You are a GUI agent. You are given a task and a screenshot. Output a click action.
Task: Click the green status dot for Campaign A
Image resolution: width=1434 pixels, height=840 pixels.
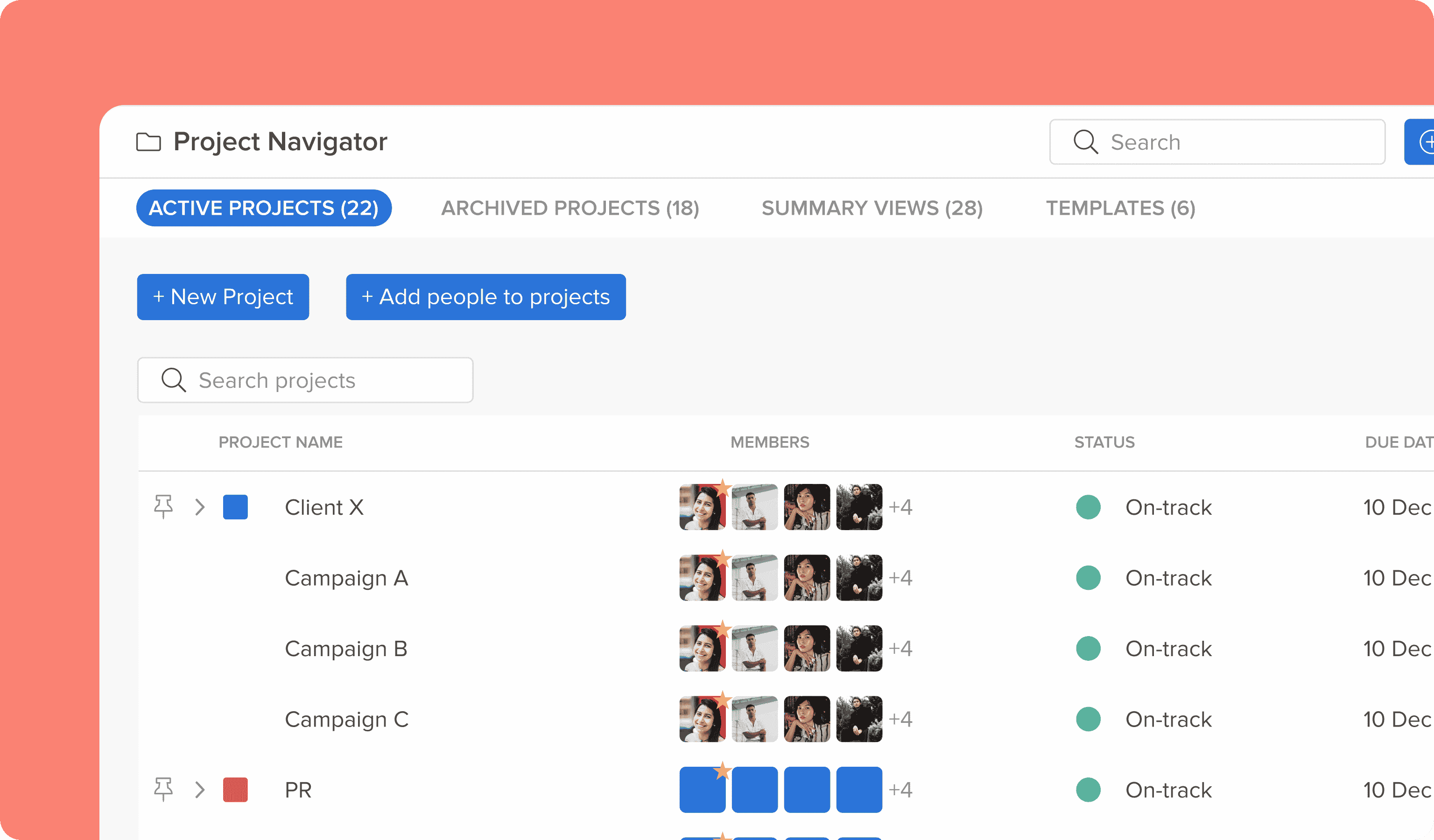pyautogui.click(x=1088, y=578)
